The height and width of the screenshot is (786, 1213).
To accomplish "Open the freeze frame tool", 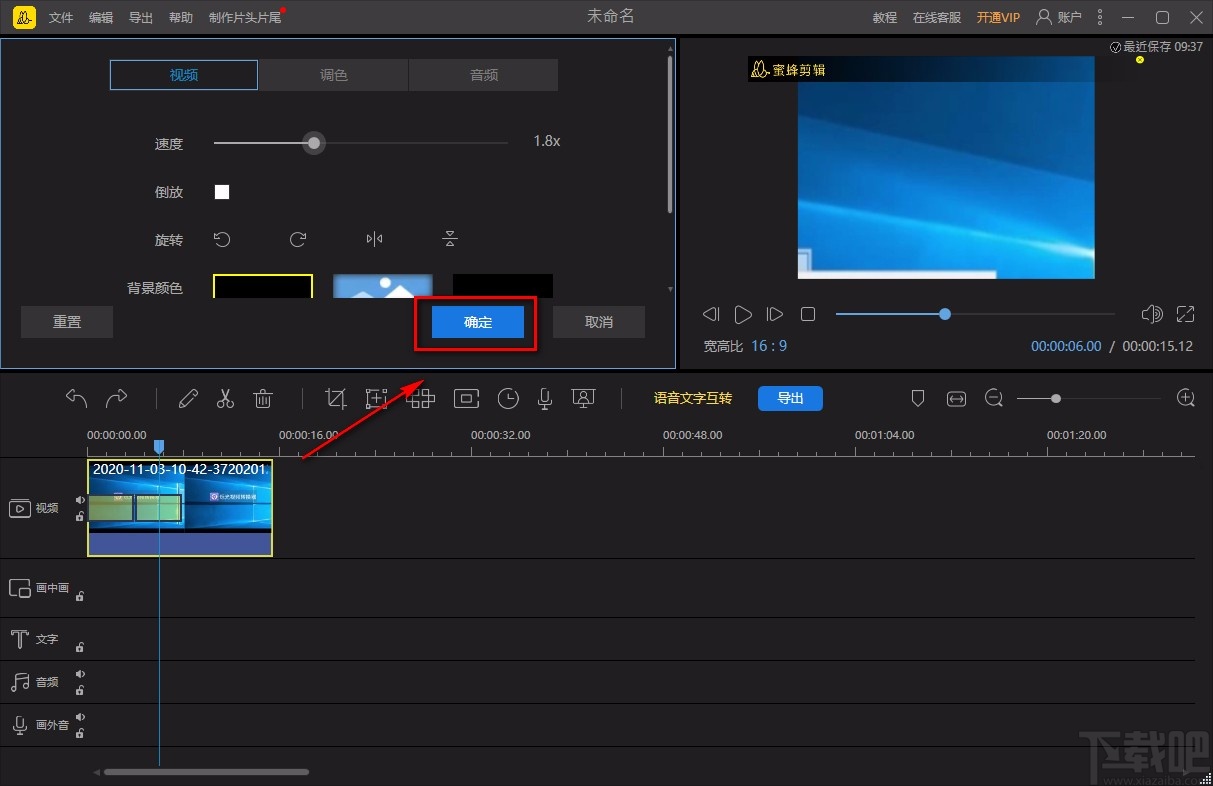I will [x=466, y=398].
